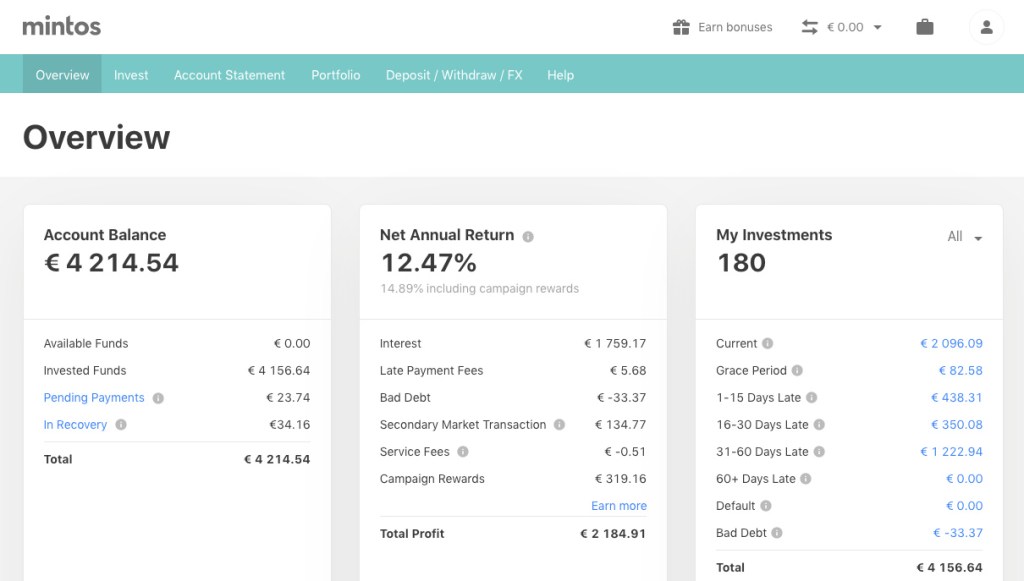Expand the € 0.00 balance dropdown
The height and width of the screenshot is (581, 1024).
(853, 27)
